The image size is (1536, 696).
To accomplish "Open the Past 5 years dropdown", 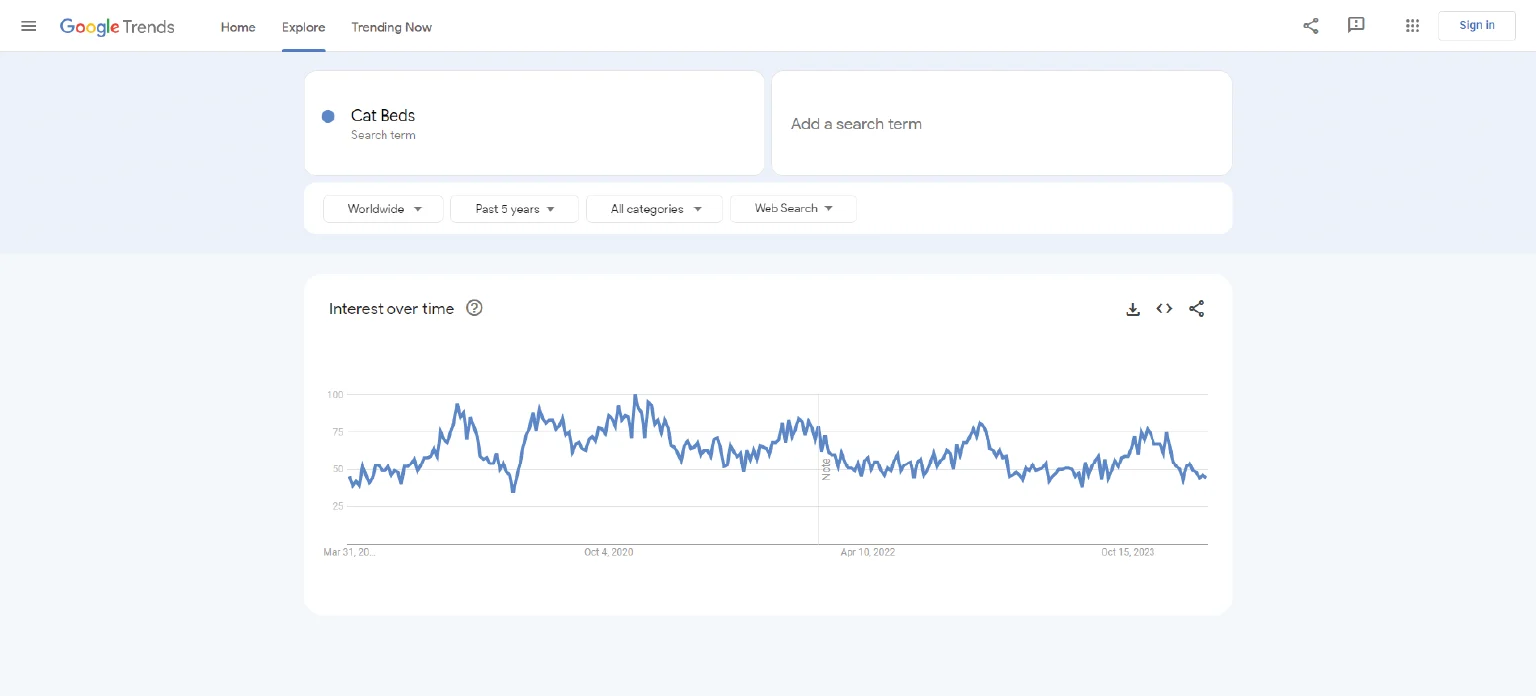I will (514, 209).
